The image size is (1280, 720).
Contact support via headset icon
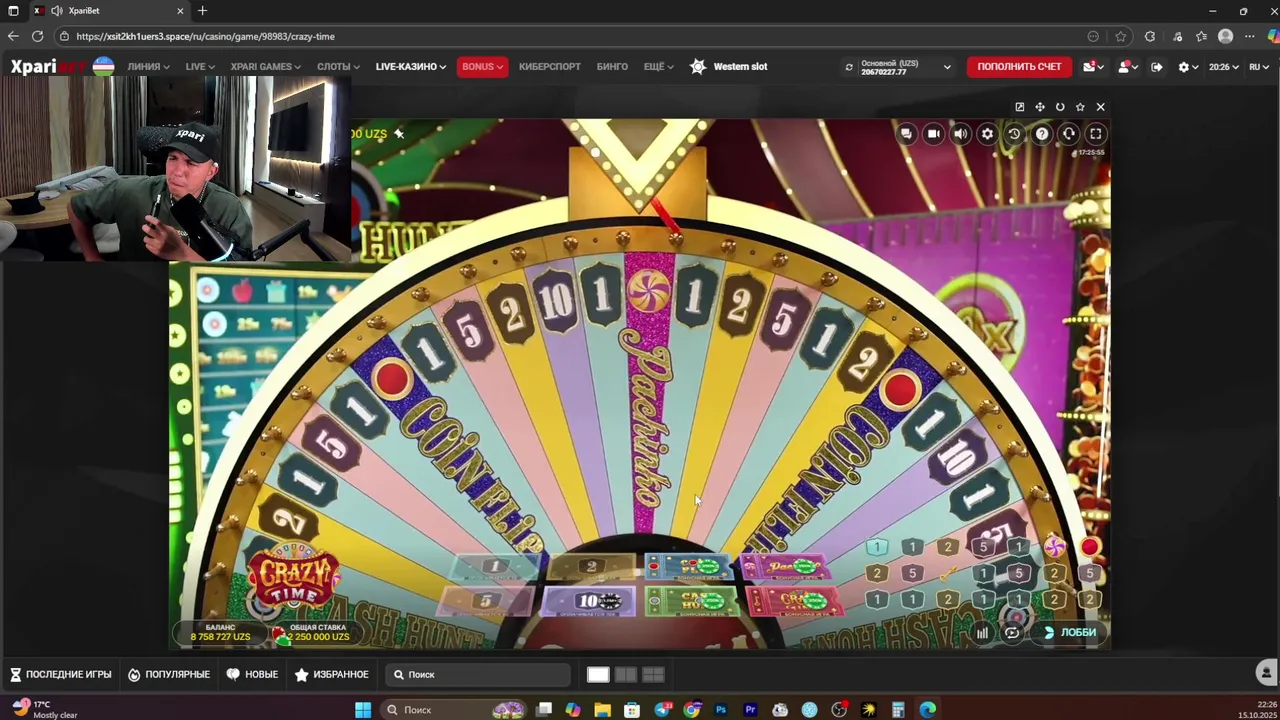(1068, 134)
